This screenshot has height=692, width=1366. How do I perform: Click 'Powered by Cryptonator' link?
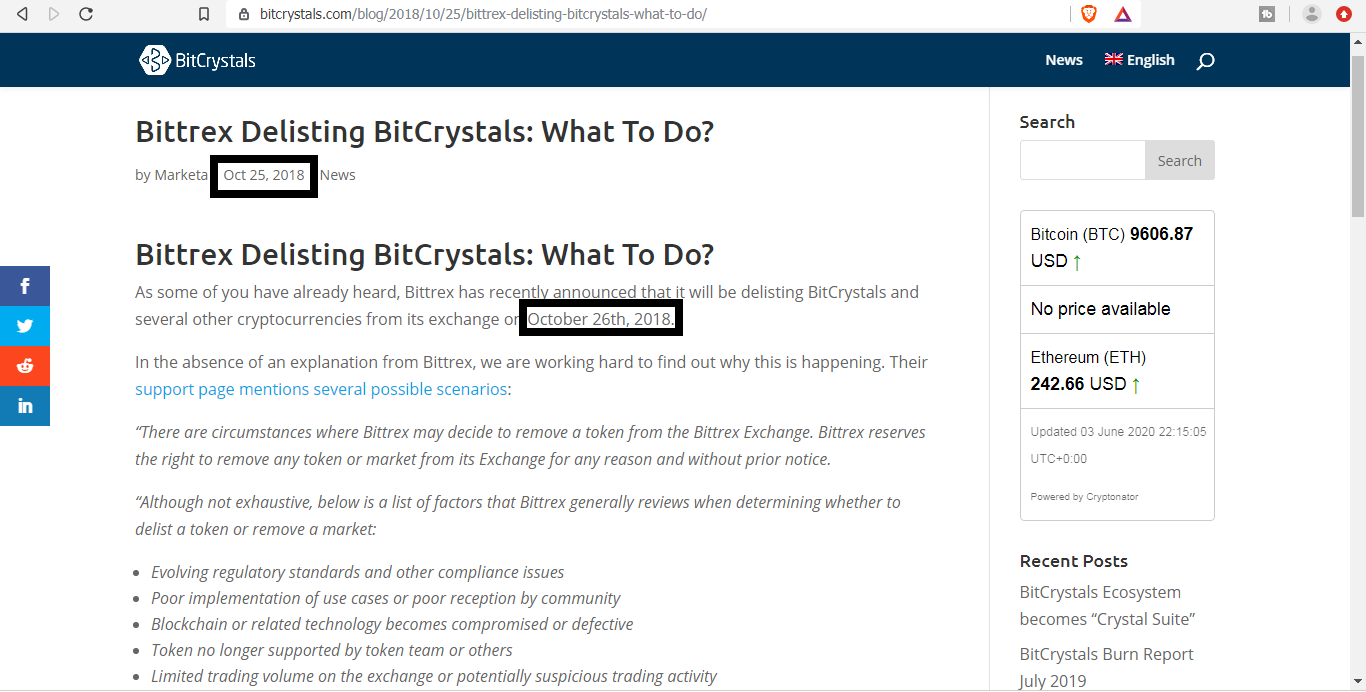1084,497
